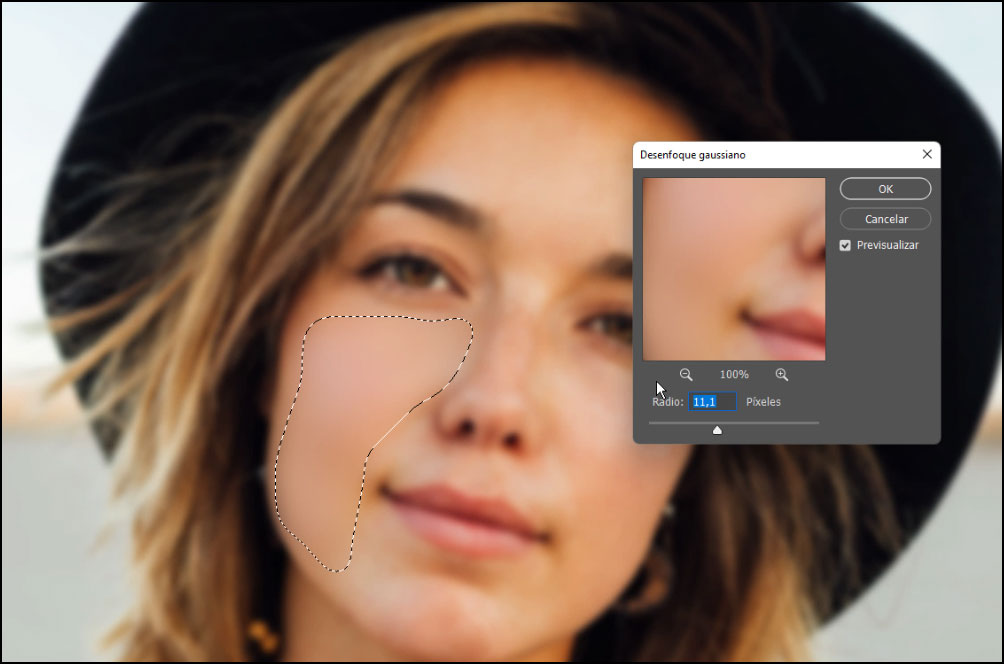Click the Radio value input field
The height and width of the screenshot is (664, 1004).
click(x=712, y=401)
